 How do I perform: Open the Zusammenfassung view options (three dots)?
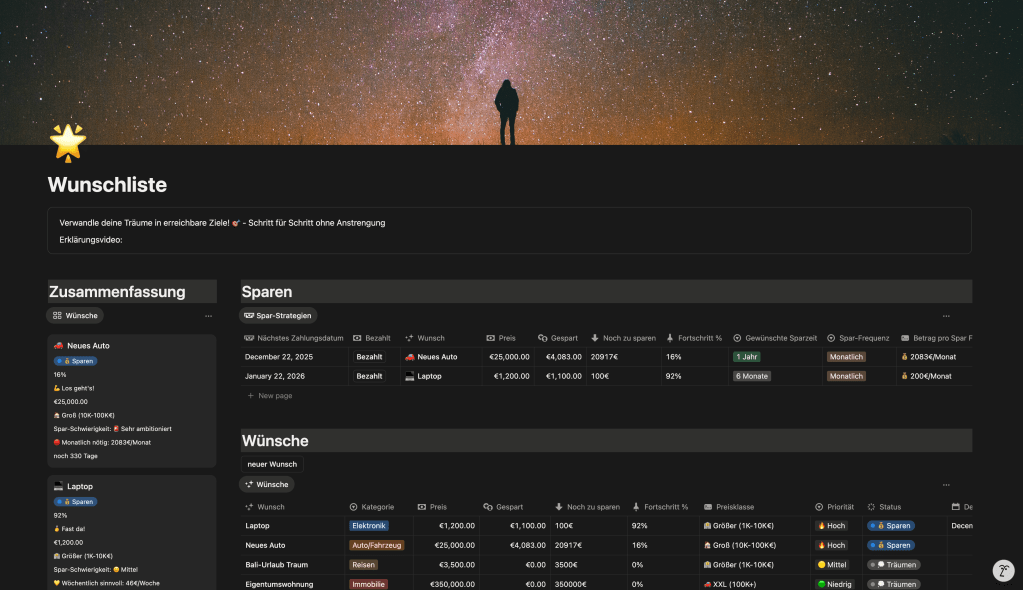(x=208, y=315)
